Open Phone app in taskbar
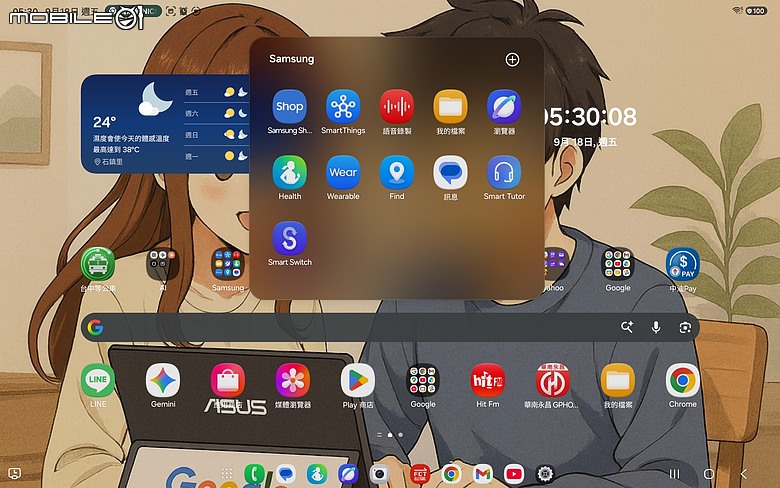Image resolution: width=780 pixels, height=488 pixels. coord(254,474)
